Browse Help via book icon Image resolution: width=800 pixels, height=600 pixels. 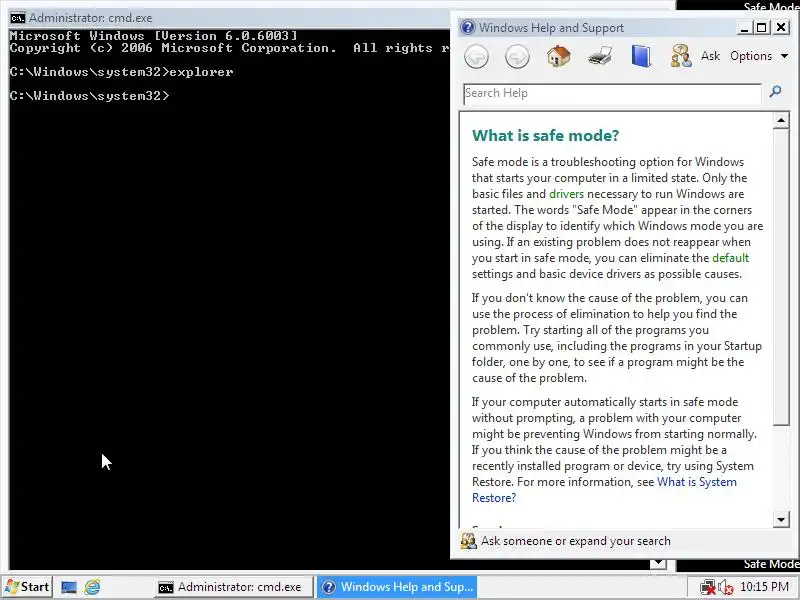pyautogui.click(x=641, y=56)
